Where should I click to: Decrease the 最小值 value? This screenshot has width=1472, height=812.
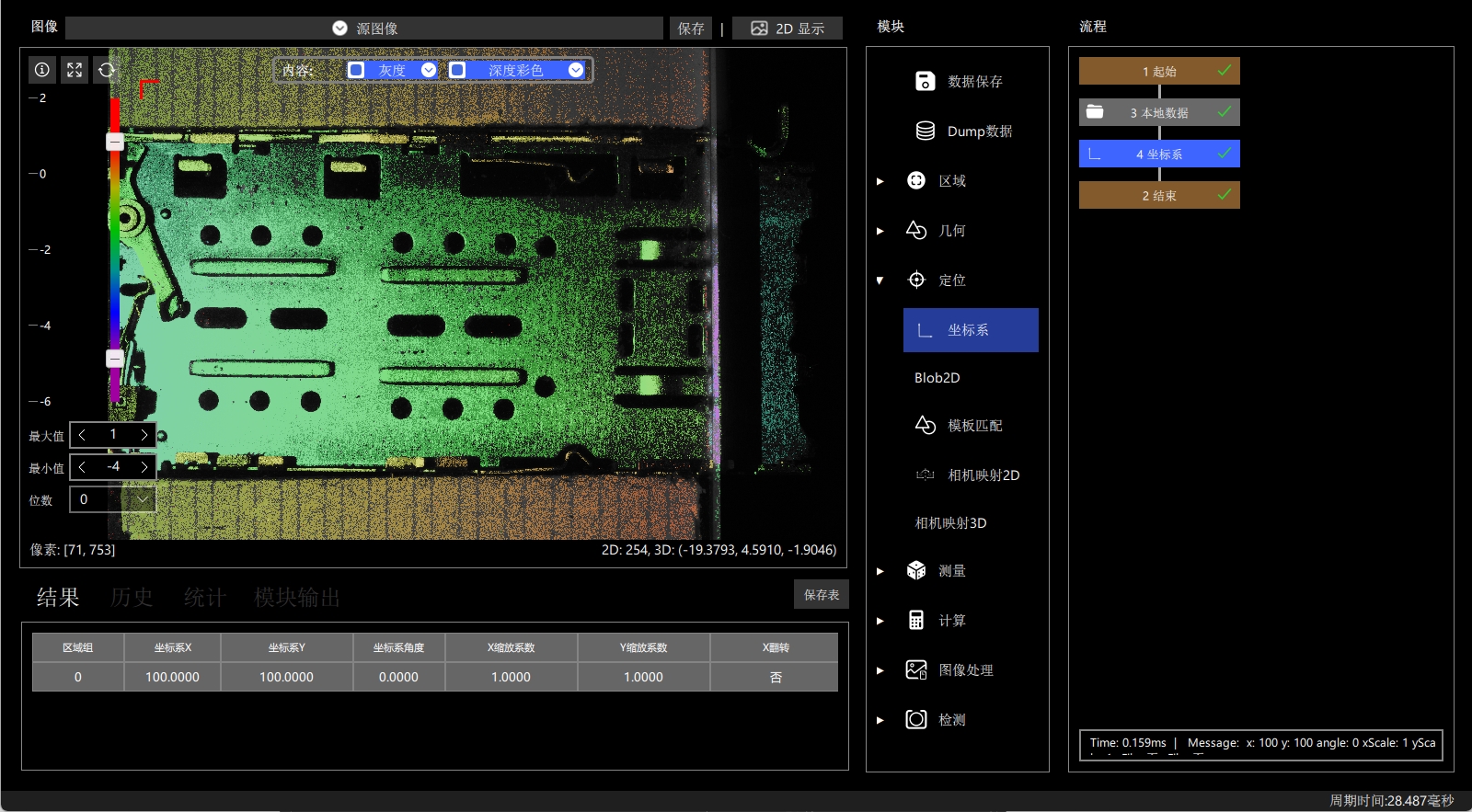[x=82, y=467]
